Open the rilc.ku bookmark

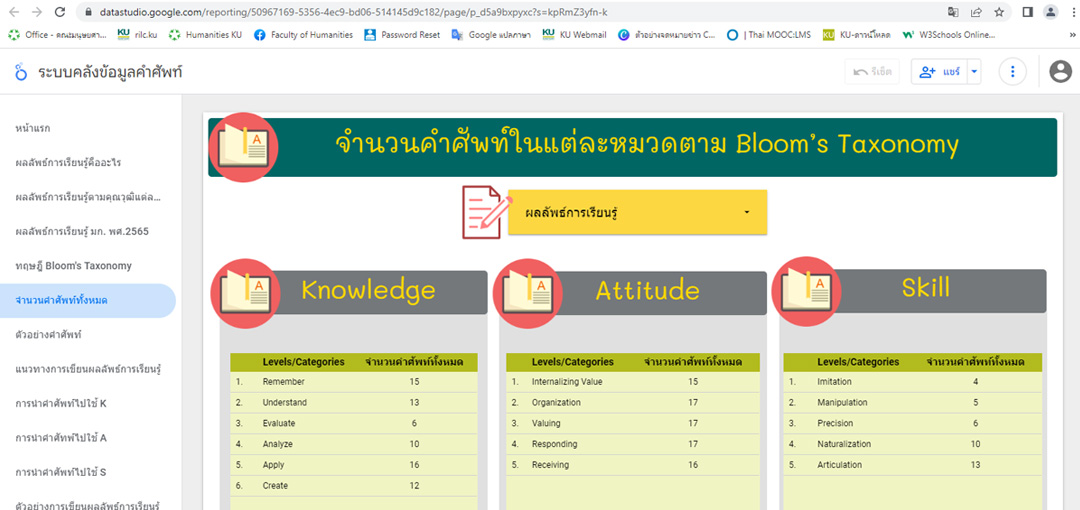137,34
